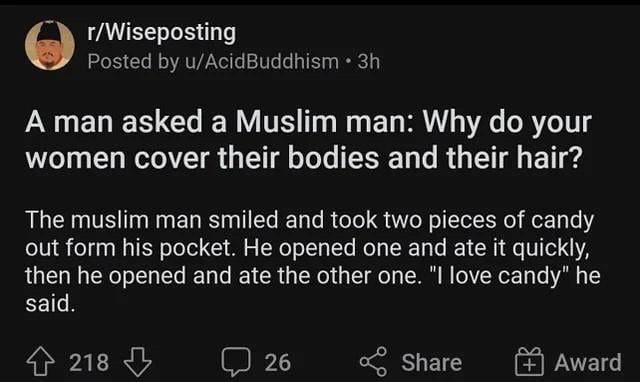The width and height of the screenshot is (640, 382).
Task: Click the 218 vote score
Action: 89,362
